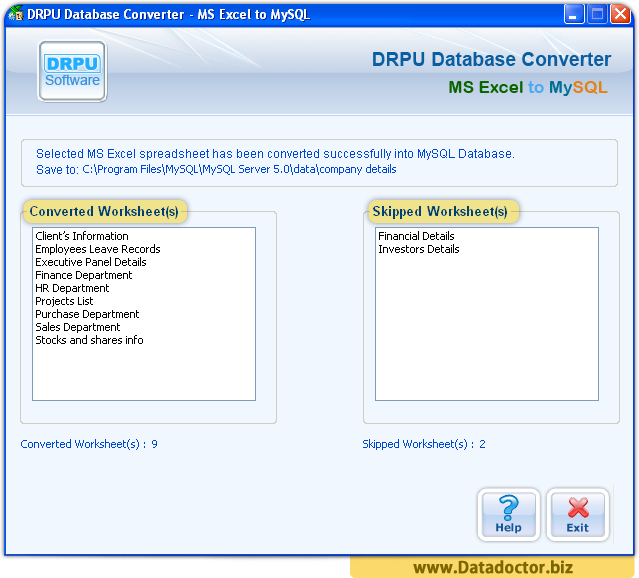Viewport: 639px width, 578px height.
Task: Click the "Save to" path text
Action: coord(216,169)
